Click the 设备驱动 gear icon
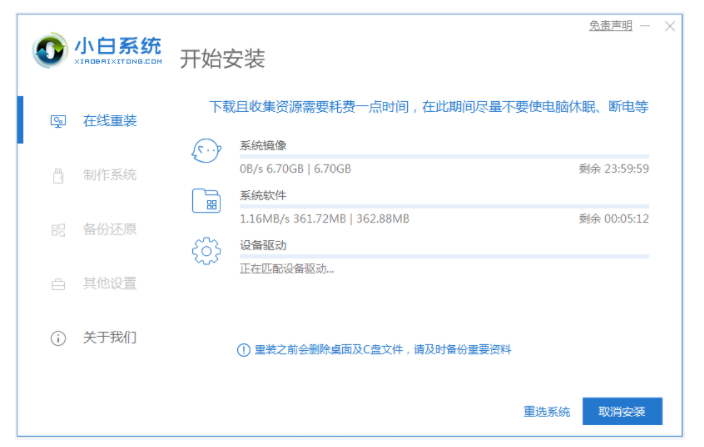Viewport: 704px width, 447px height. tap(205, 250)
